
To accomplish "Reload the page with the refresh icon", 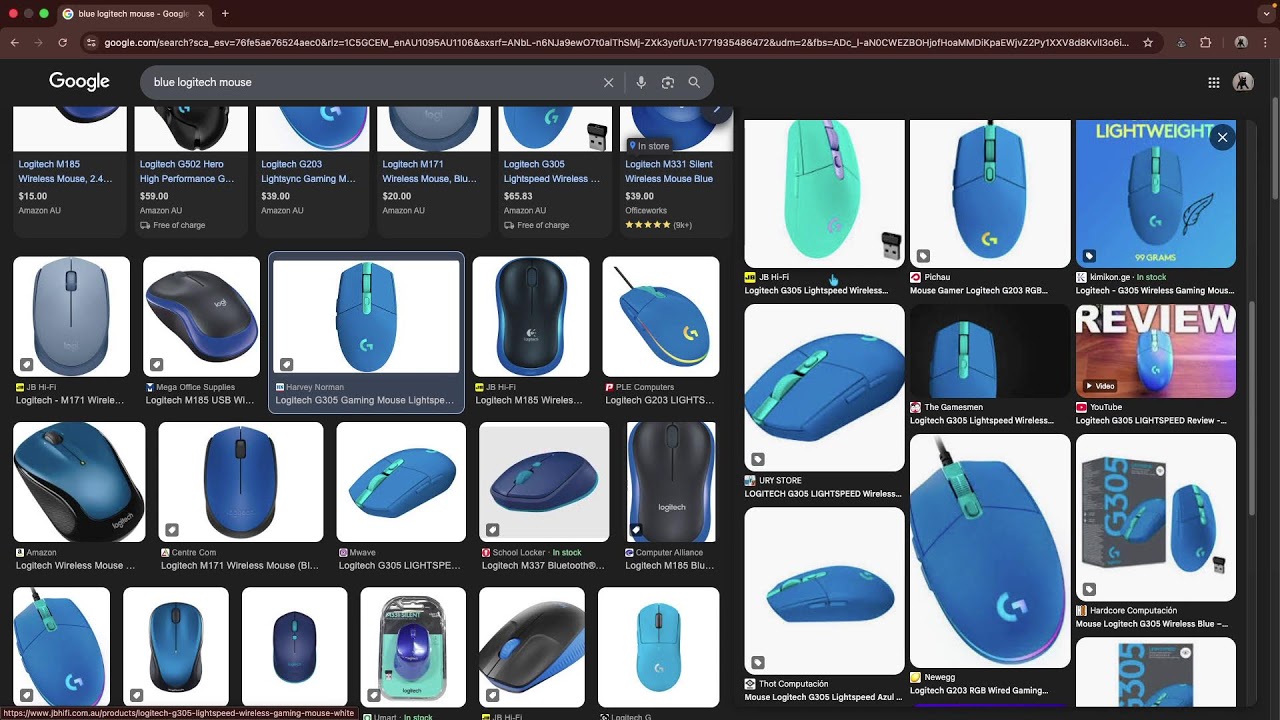I will 62,43.
